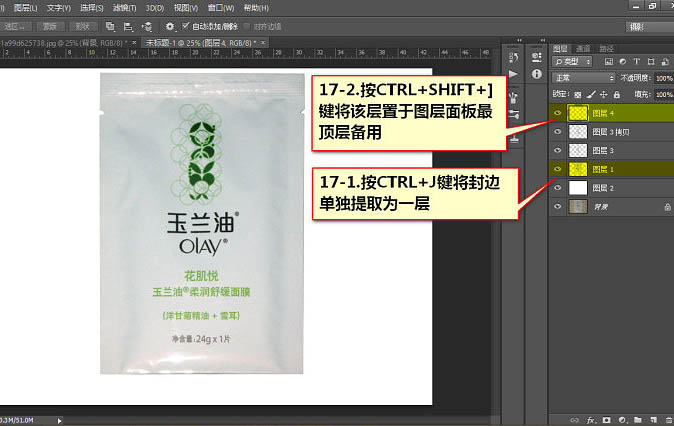
Task: Switch to the 未标题-1 document tab
Action: point(201,43)
